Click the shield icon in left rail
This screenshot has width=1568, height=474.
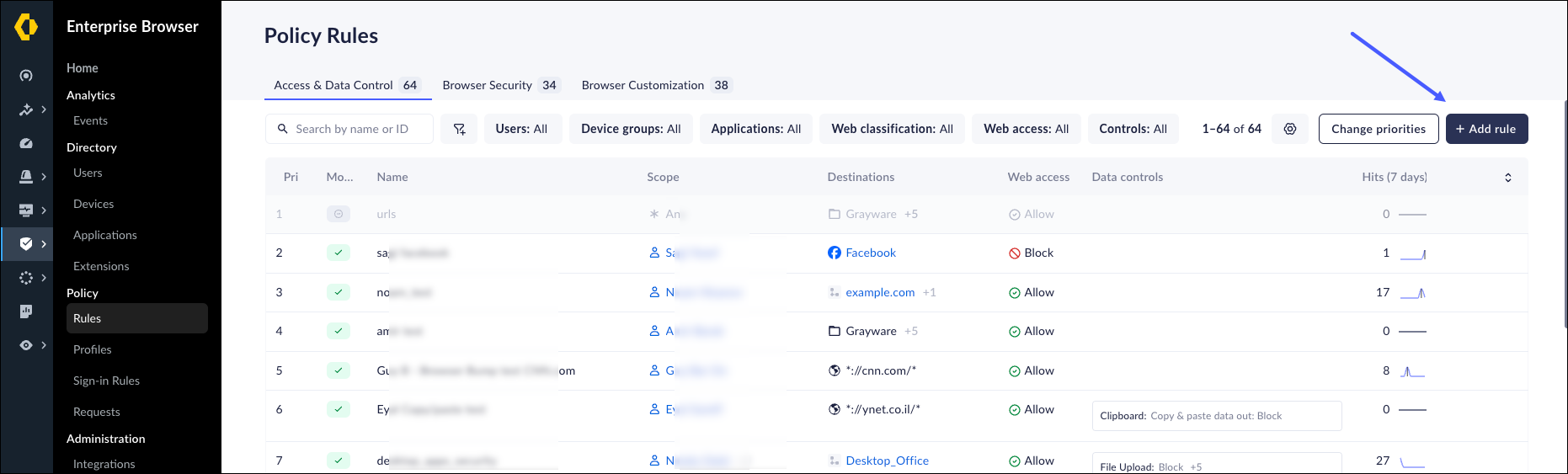26,244
